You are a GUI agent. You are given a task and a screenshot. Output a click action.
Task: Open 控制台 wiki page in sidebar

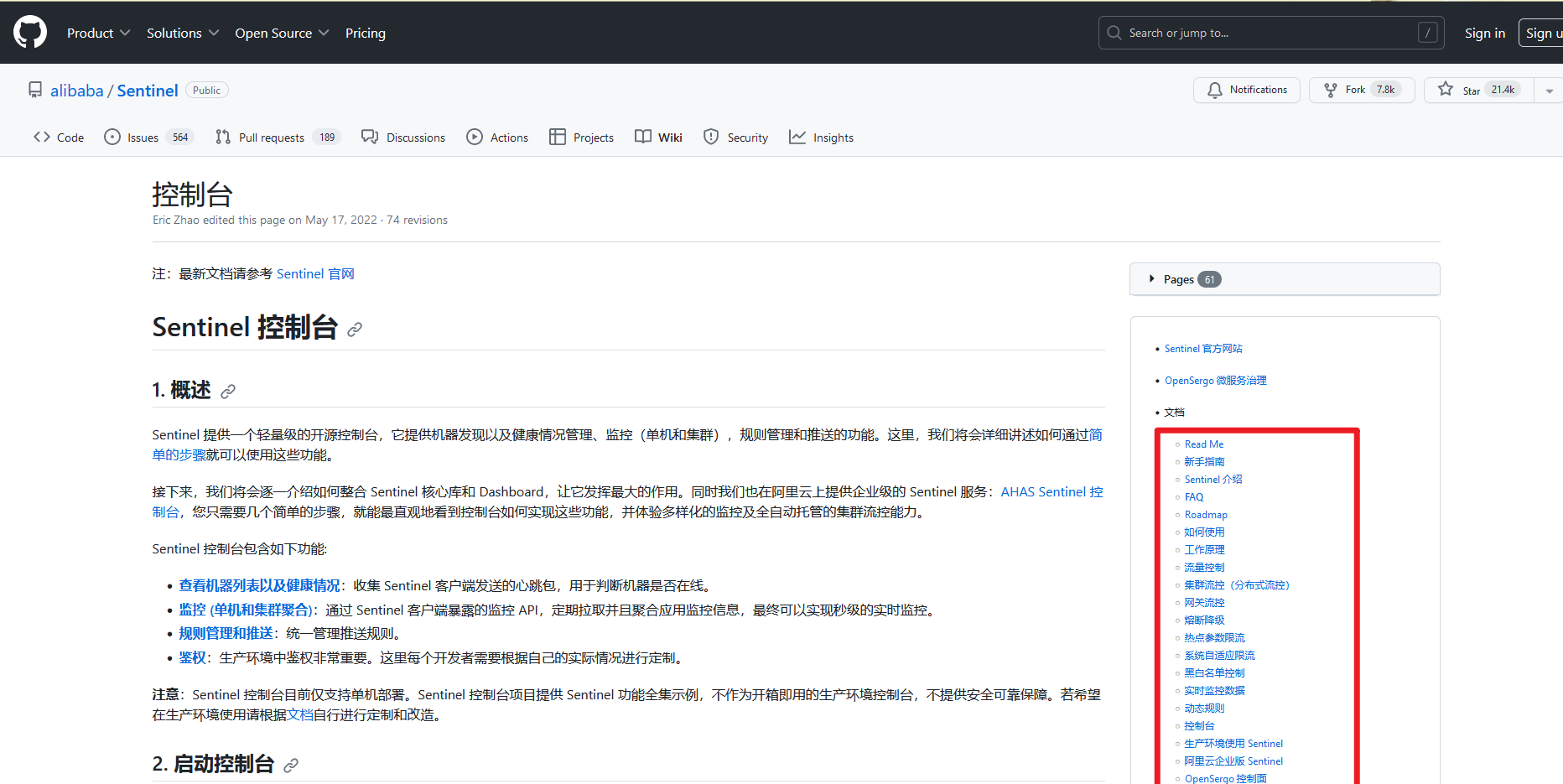click(1199, 726)
